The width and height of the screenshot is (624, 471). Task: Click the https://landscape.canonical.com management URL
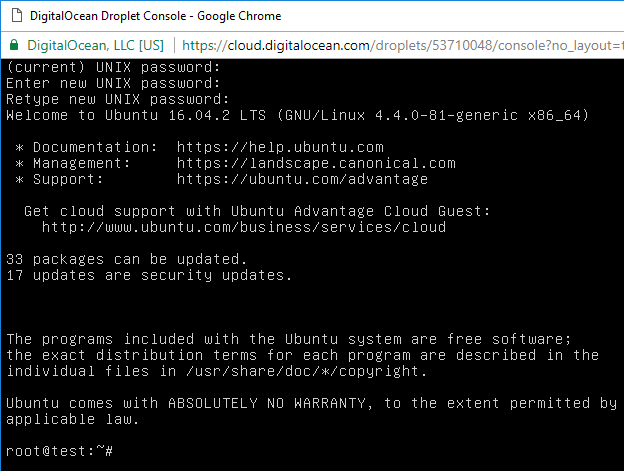click(x=316, y=163)
